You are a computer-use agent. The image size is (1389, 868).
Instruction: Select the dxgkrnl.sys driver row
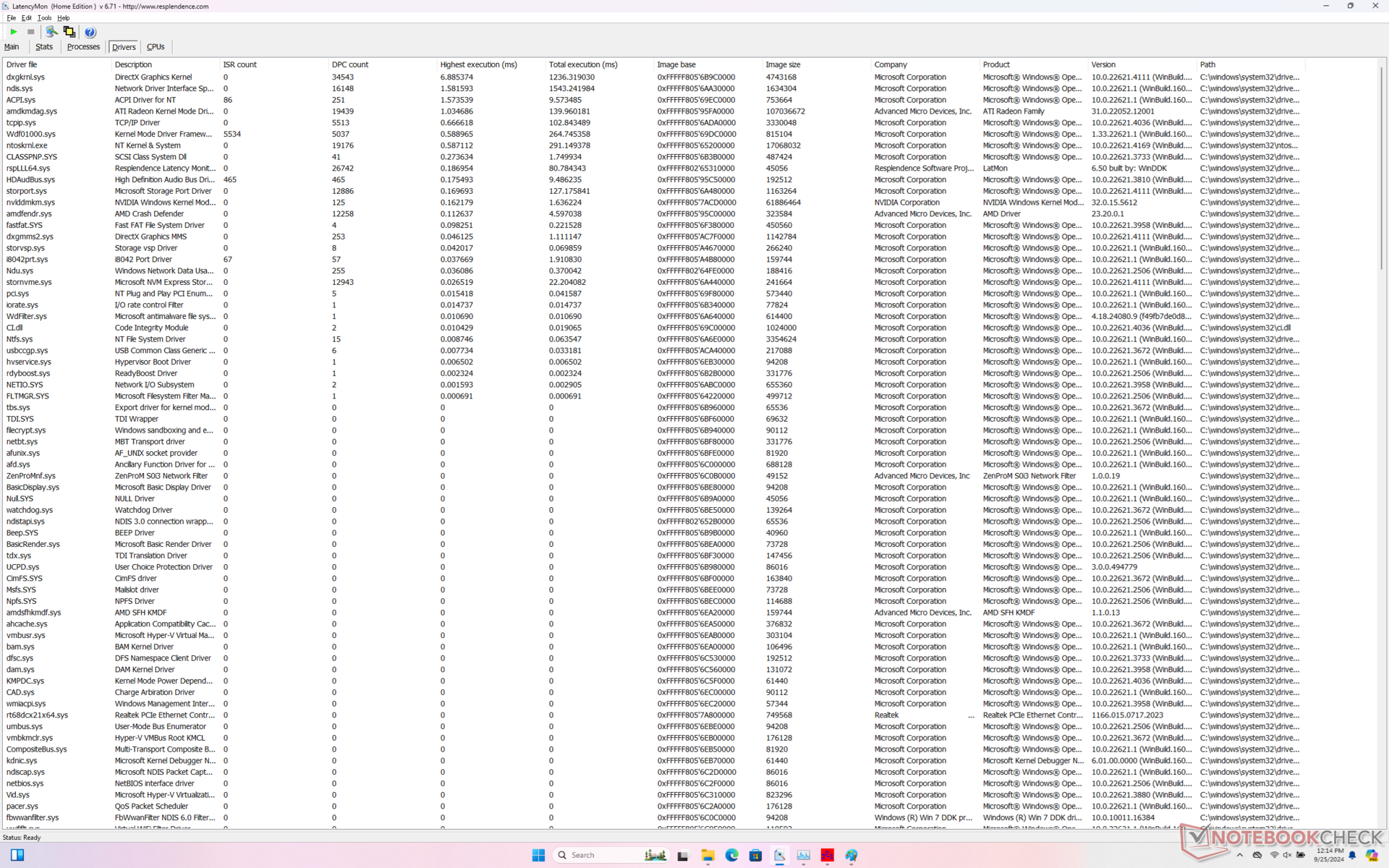tap(26, 77)
